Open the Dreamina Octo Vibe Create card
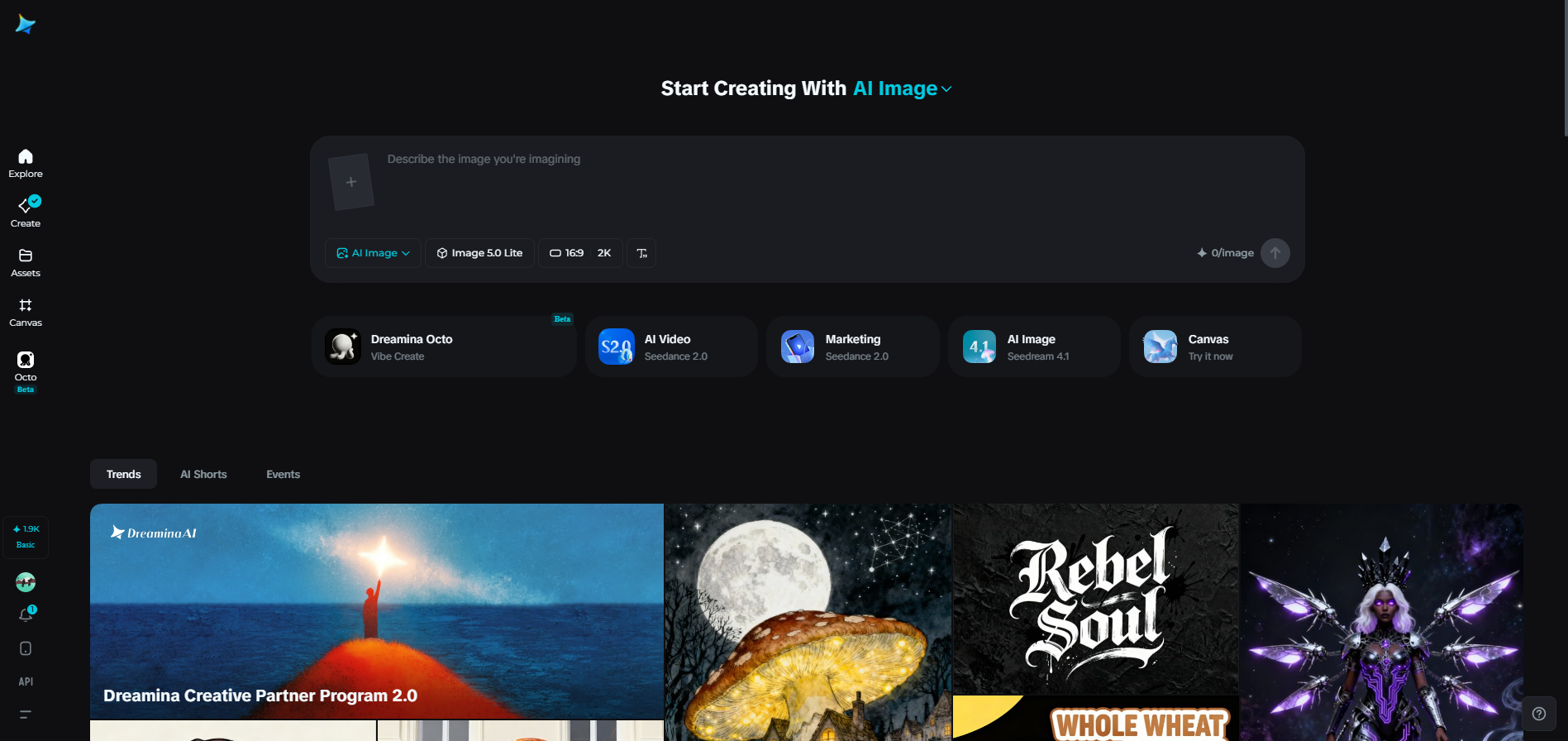This screenshot has height=741, width=1568. [444, 347]
